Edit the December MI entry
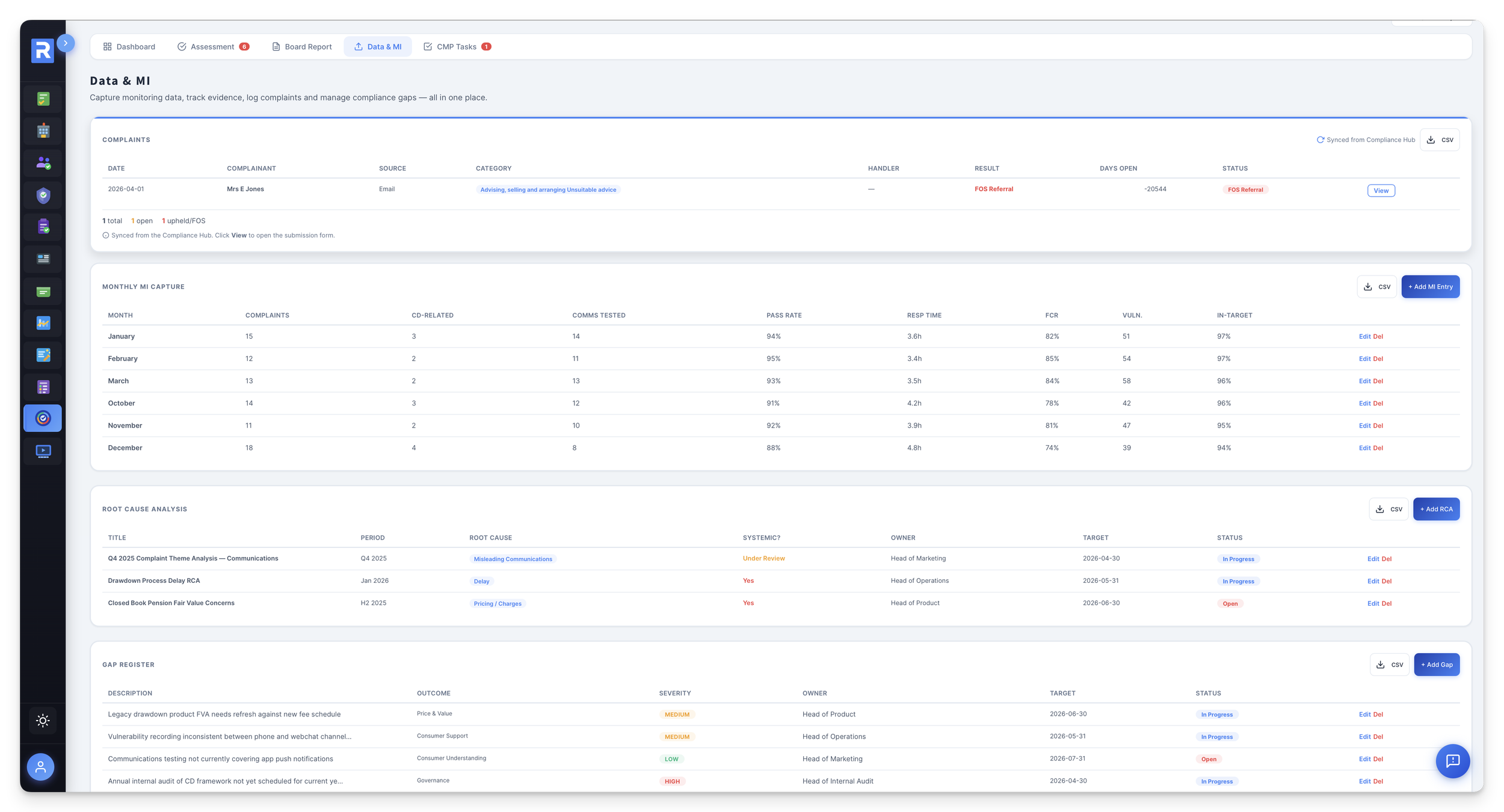 click(x=1364, y=448)
